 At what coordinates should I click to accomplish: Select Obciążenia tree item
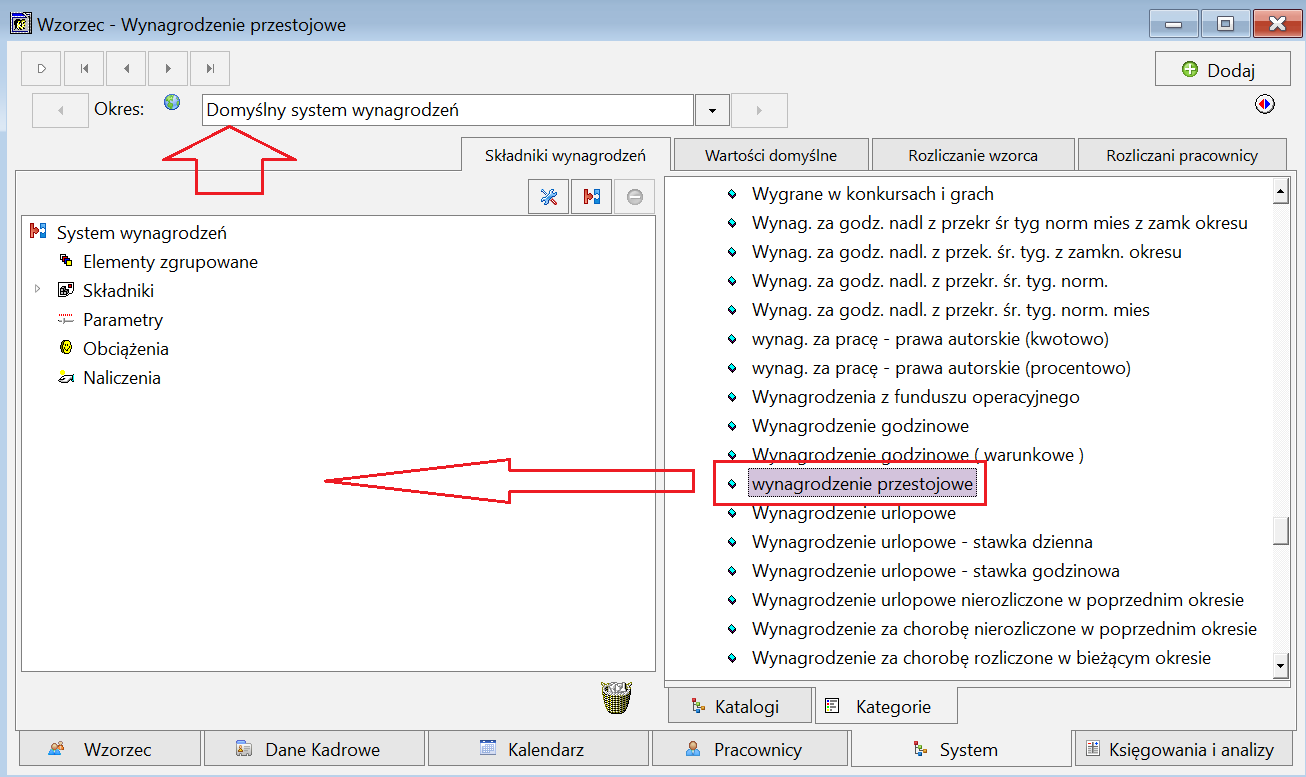pyautogui.click(x=126, y=349)
